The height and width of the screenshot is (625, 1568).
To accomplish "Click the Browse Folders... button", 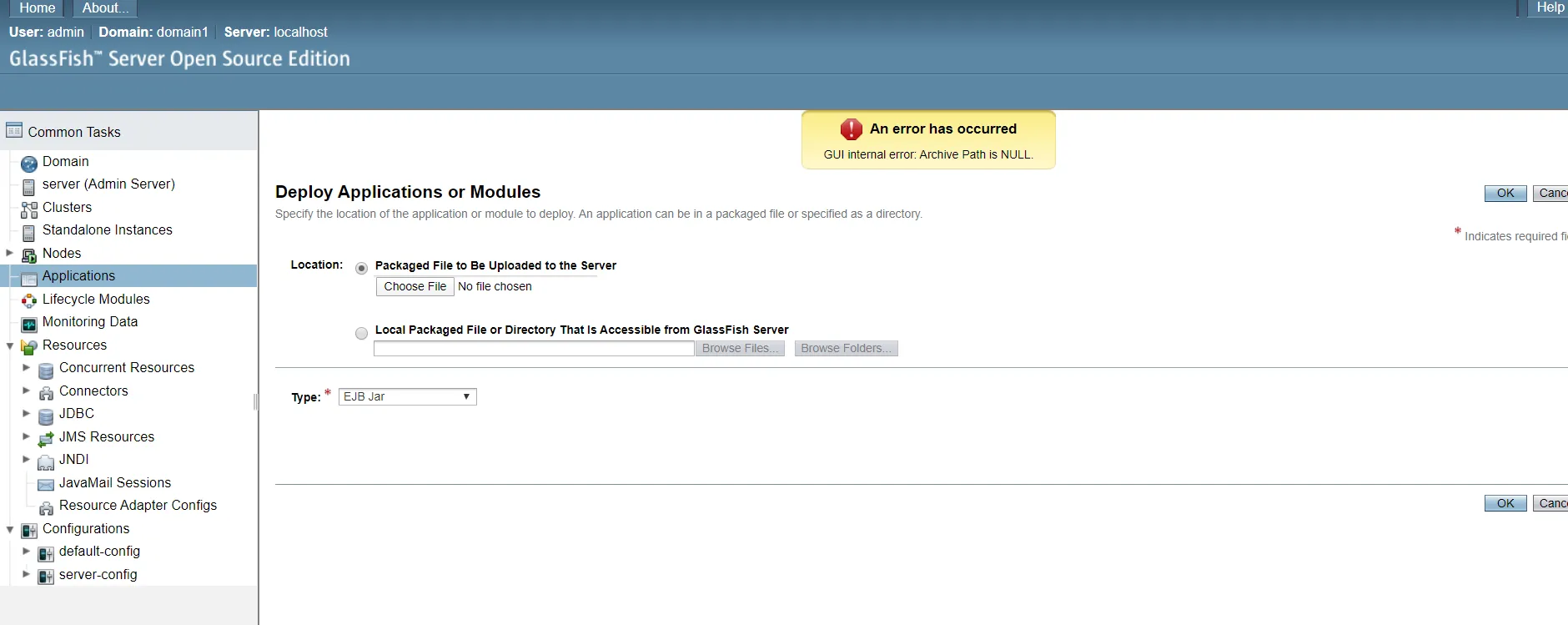I will [x=846, y=349].
